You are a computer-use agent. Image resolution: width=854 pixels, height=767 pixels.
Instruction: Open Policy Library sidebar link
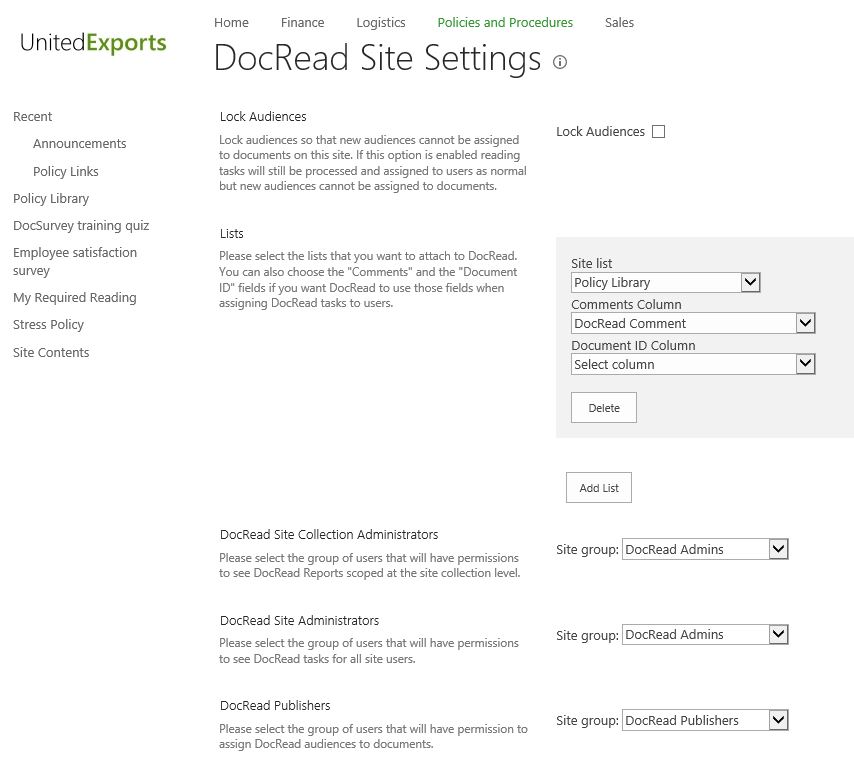pyautogui.click(x=51, y=199)
